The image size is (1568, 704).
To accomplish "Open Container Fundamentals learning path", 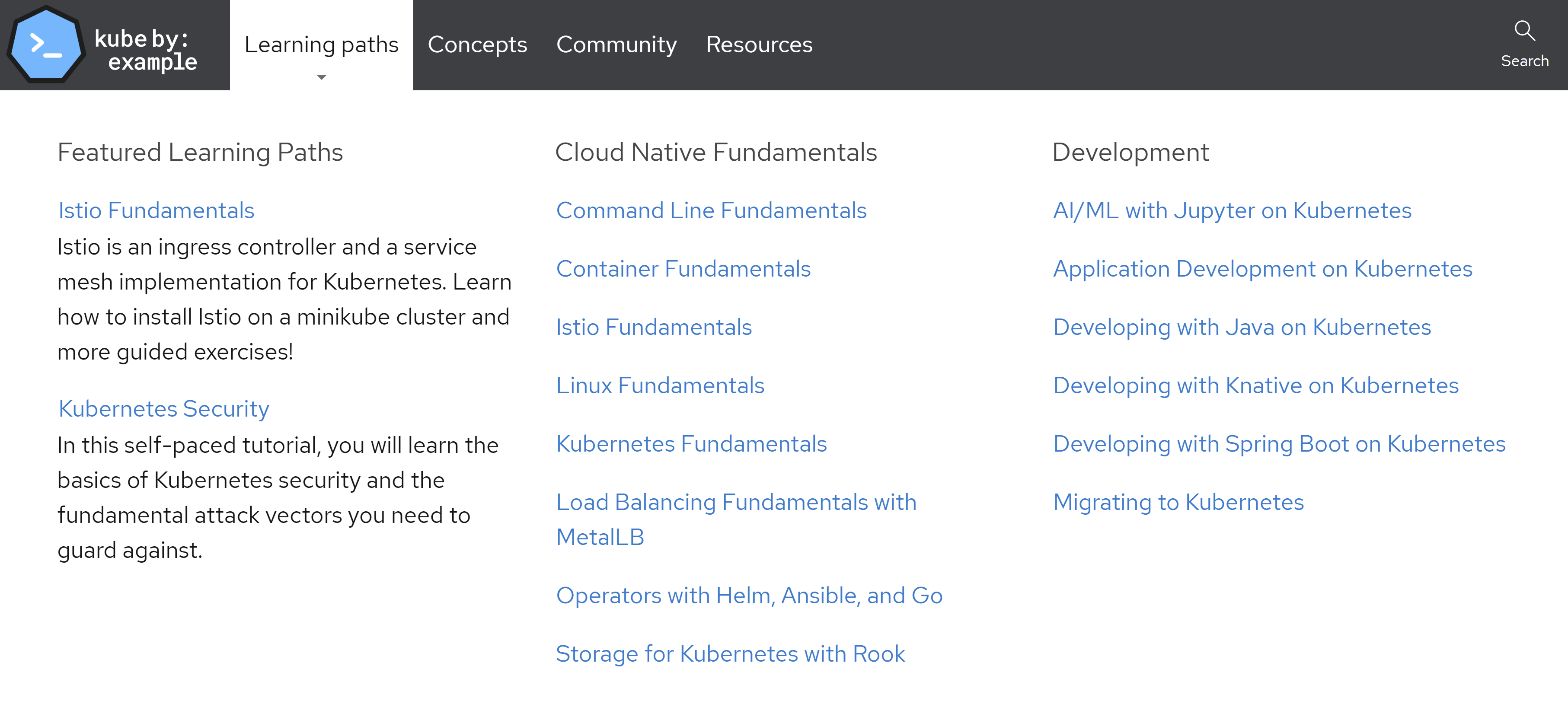I will [x=683, y=268].
